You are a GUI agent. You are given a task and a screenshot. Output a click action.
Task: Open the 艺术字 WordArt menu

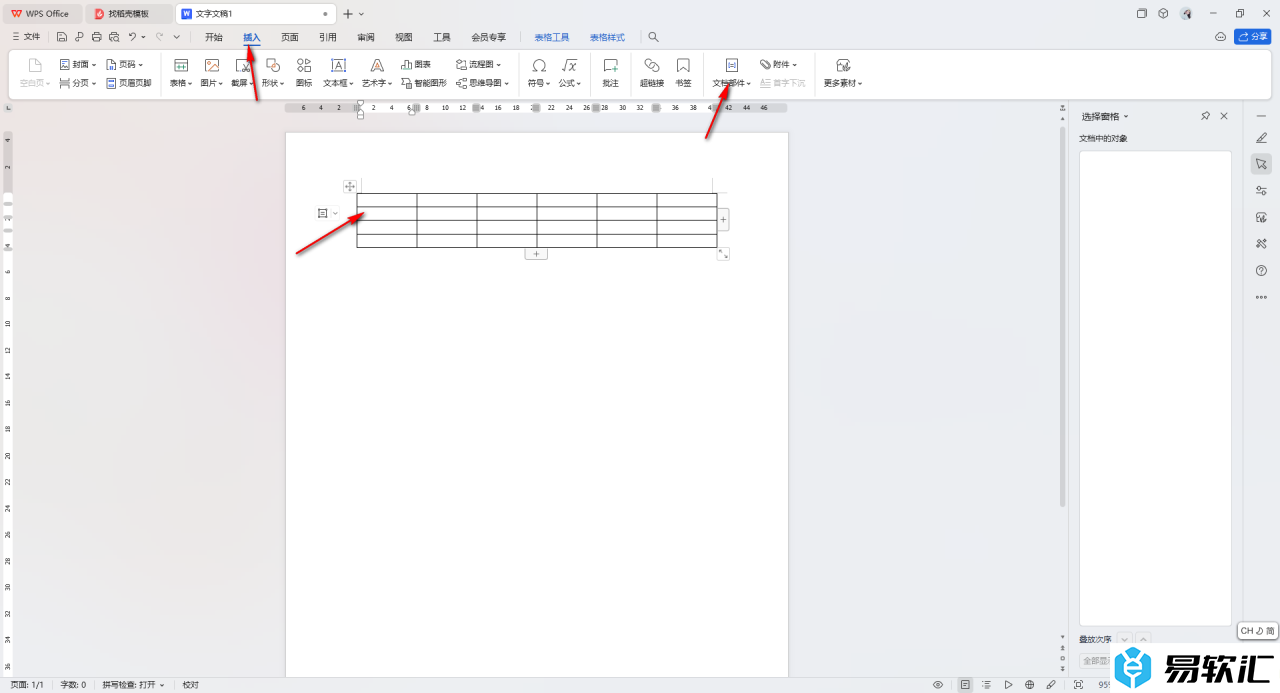(377, 73)
